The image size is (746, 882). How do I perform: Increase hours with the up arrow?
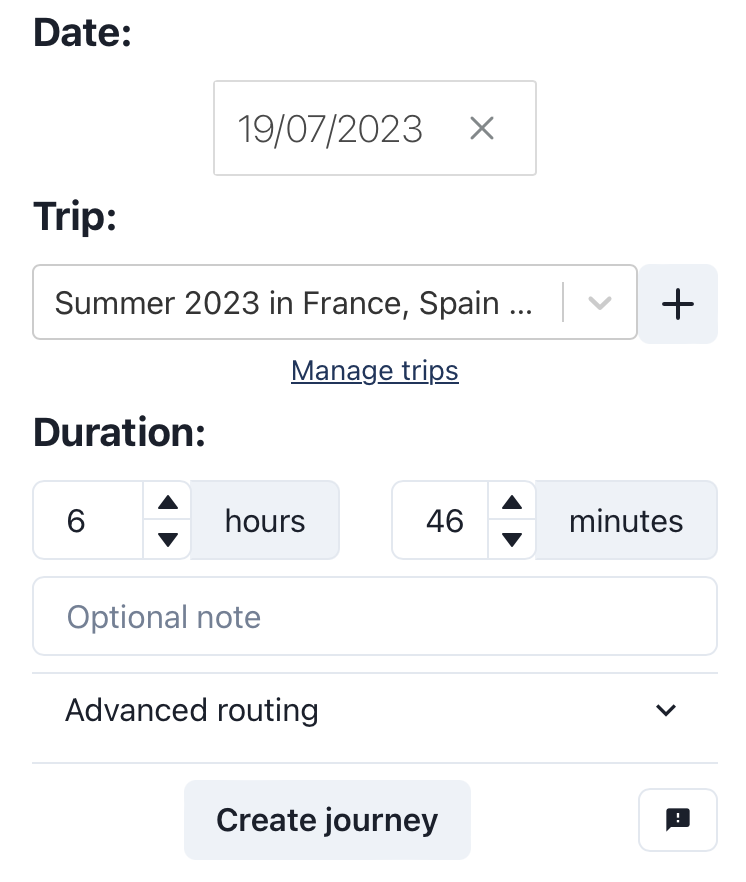pos(168,503)
